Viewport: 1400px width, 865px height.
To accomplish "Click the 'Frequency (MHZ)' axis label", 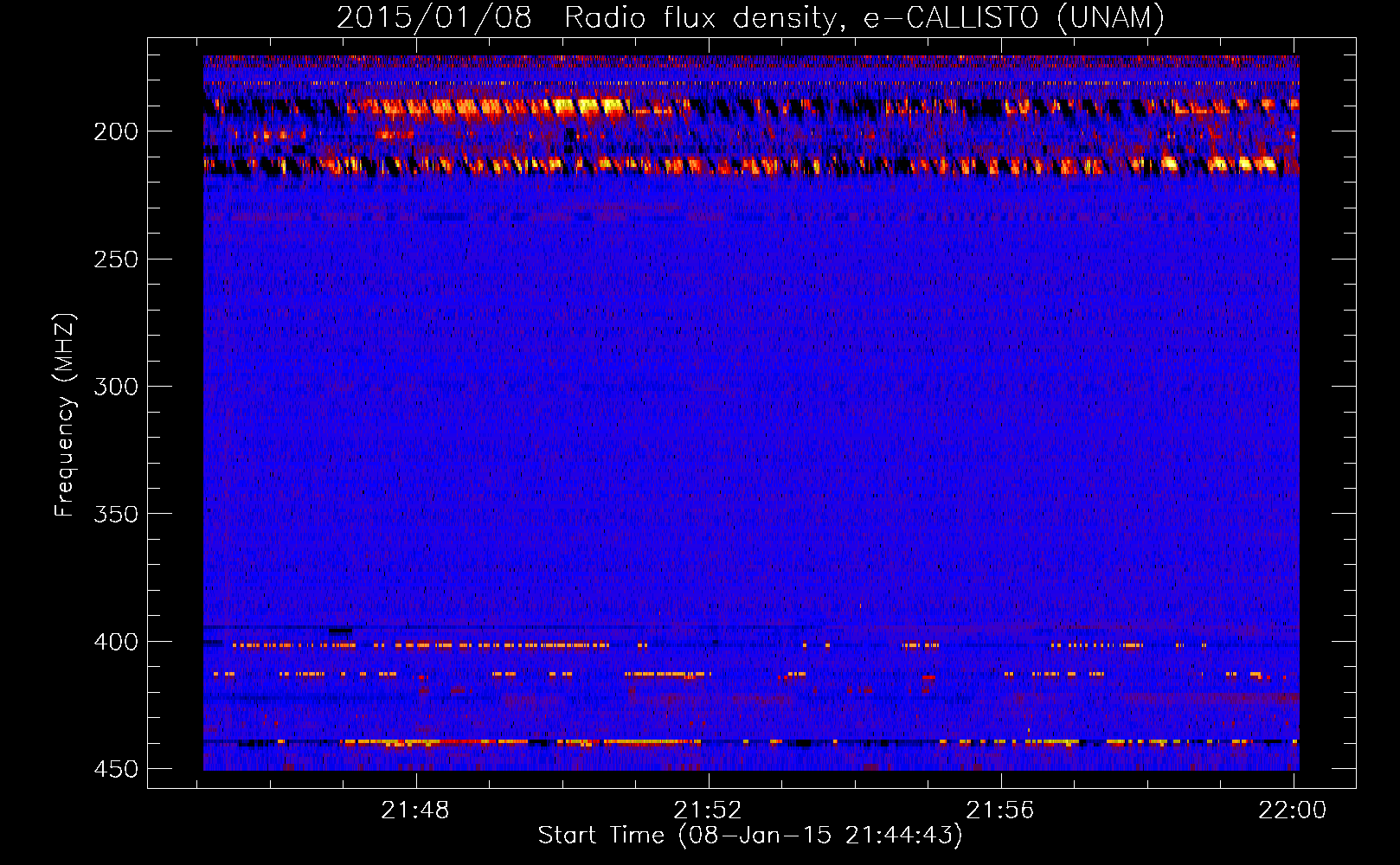I will tap(65, 414).
